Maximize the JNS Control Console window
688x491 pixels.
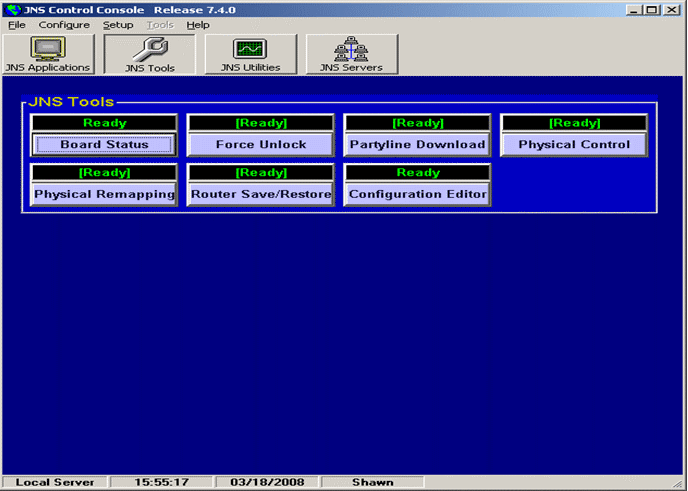pyautogui.click(x=652, y=10)
